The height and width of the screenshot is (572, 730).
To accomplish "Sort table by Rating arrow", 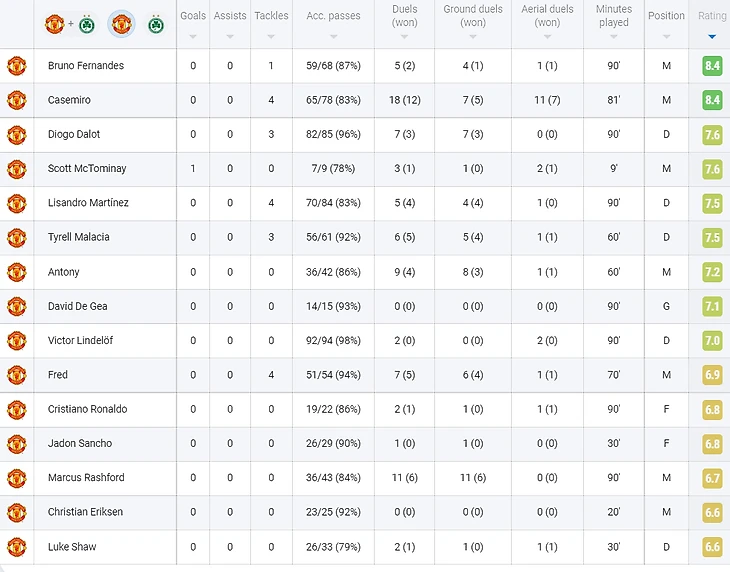I will tap(711, 37).
